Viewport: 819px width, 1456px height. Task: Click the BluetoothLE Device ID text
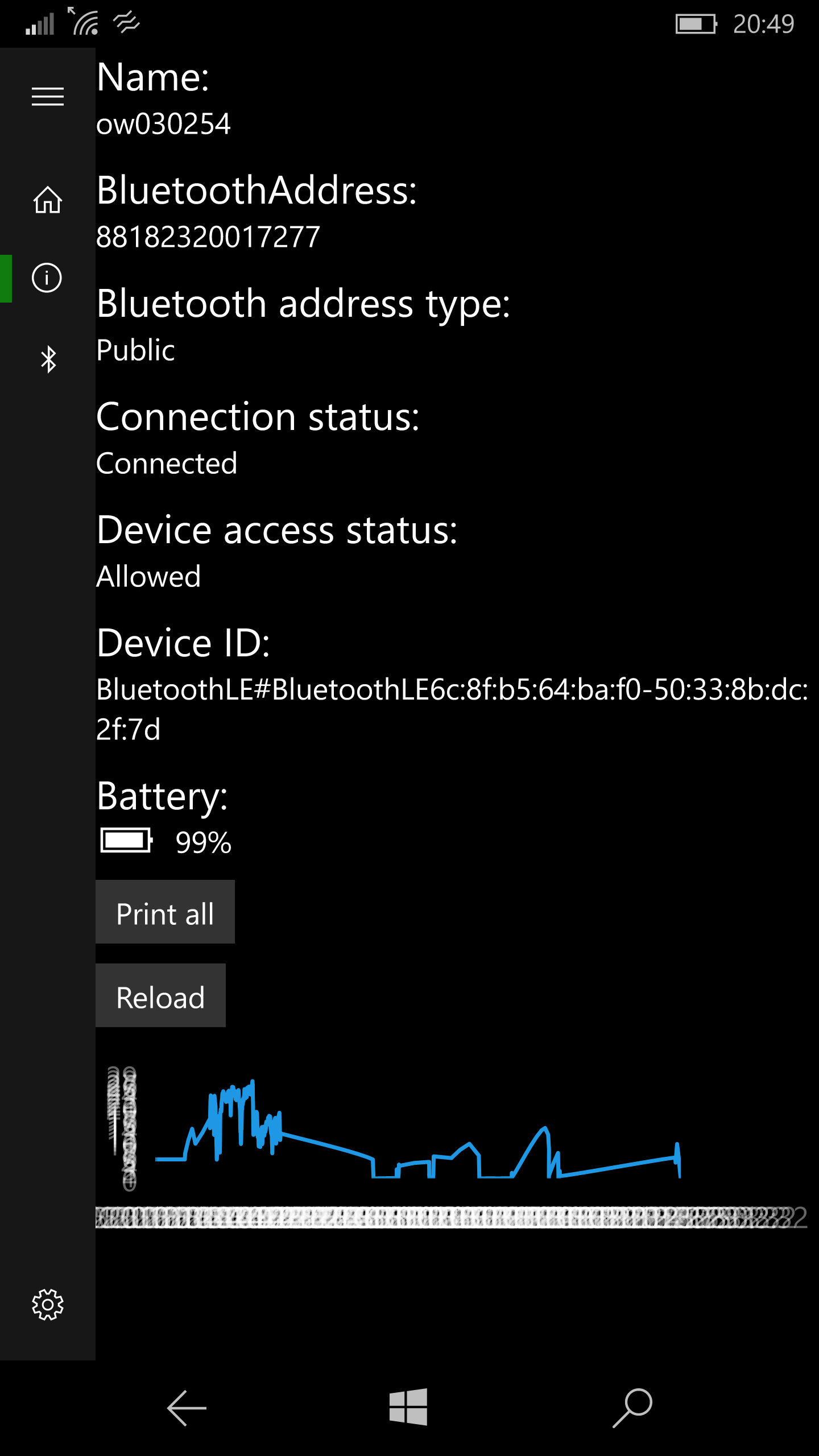[x=452, y=709]
